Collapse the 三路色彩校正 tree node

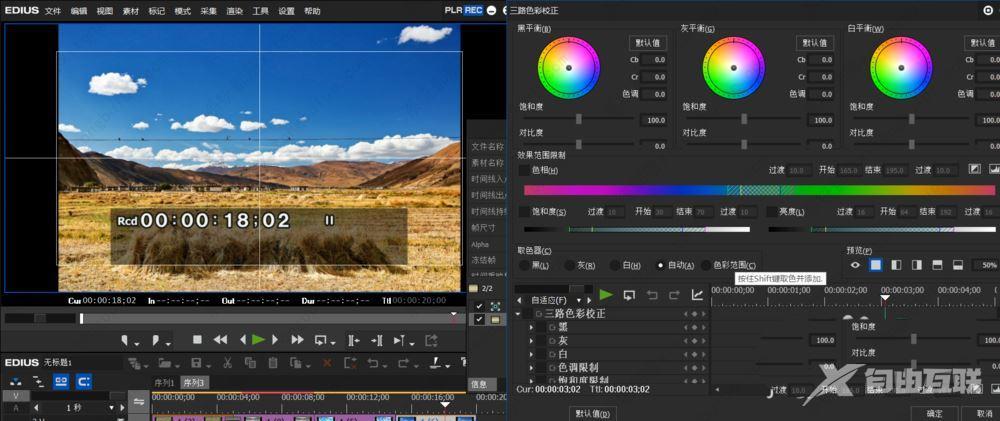coord(517,314)
